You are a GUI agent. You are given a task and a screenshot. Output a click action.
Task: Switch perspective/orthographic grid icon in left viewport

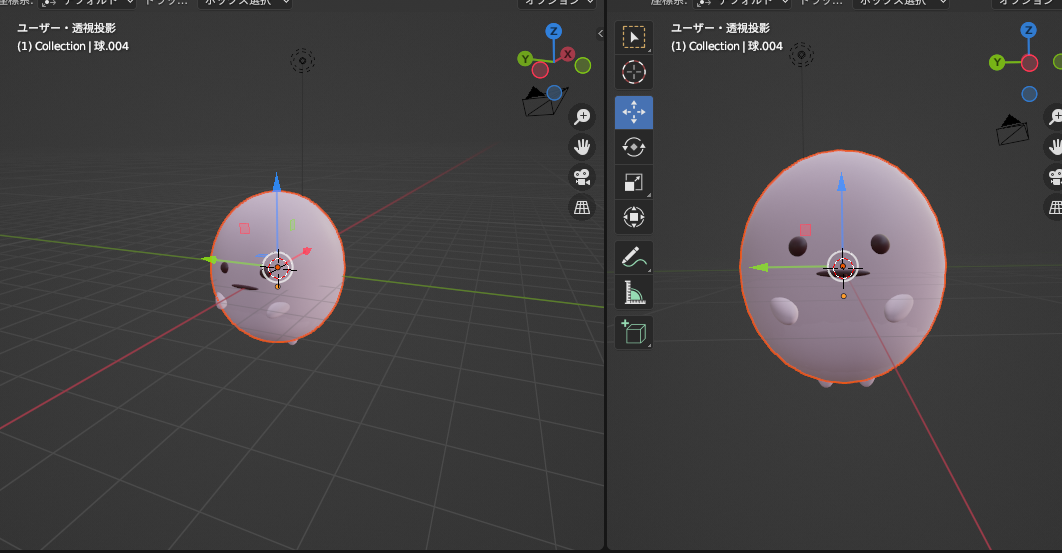click(x=582, y=208)
